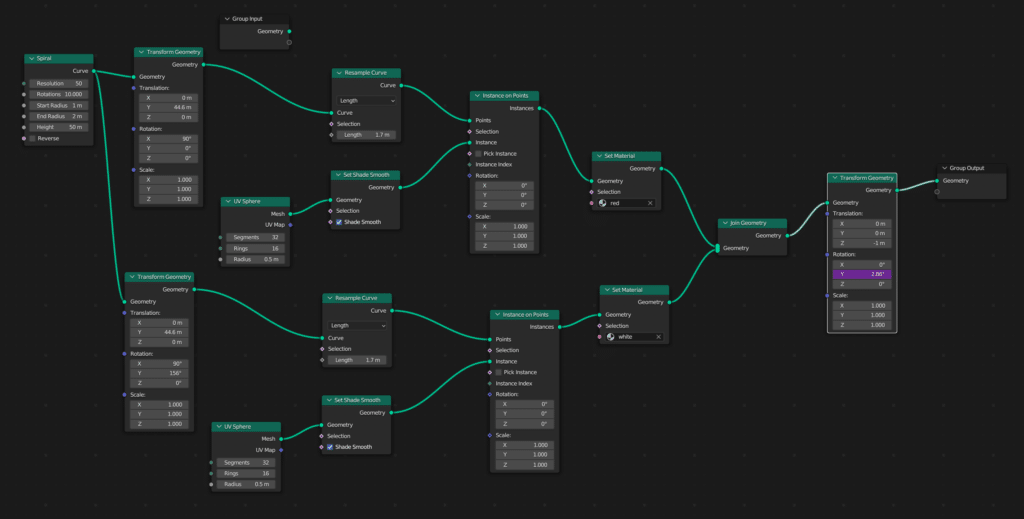Clear the red material with the X icon
The image size is (1024, 519).
[649, 203]
